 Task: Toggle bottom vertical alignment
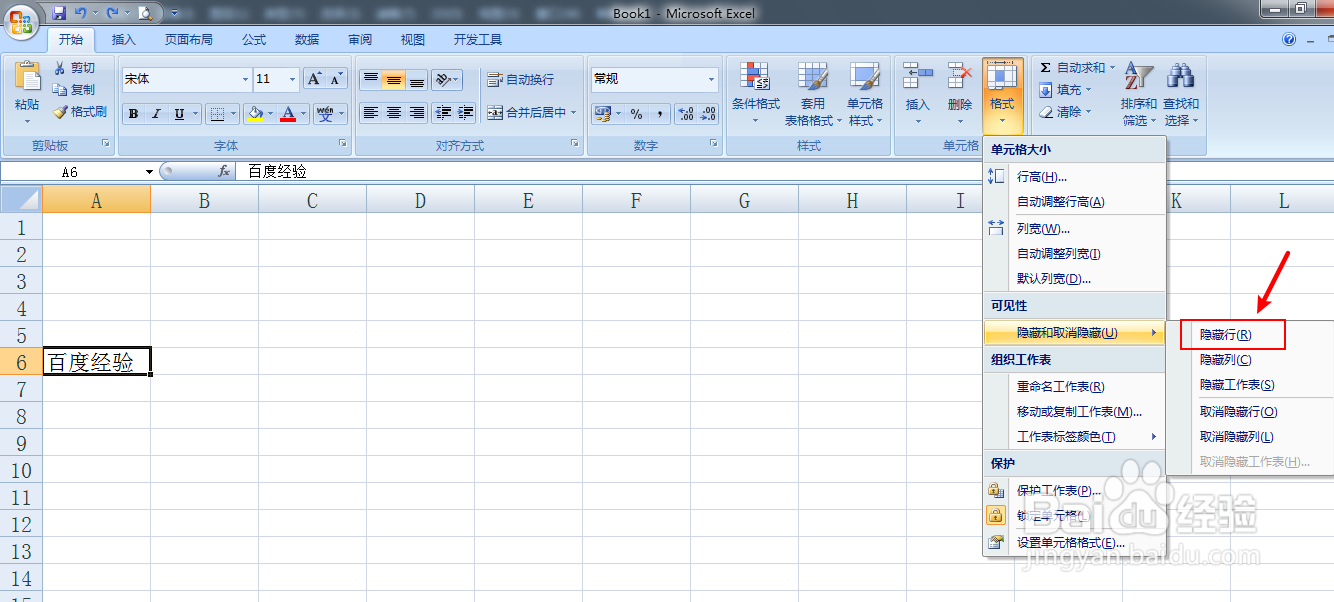416,80
